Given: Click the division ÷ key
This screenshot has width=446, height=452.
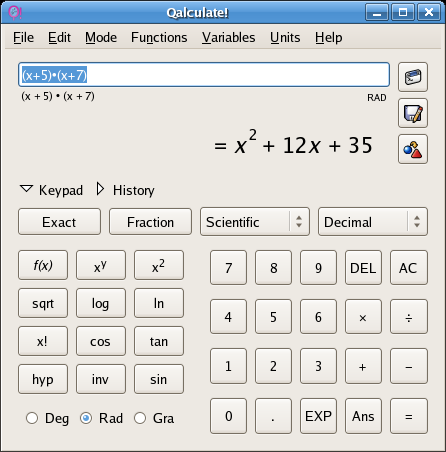Looking at the screenshot, I should click(x=409, y=317).
